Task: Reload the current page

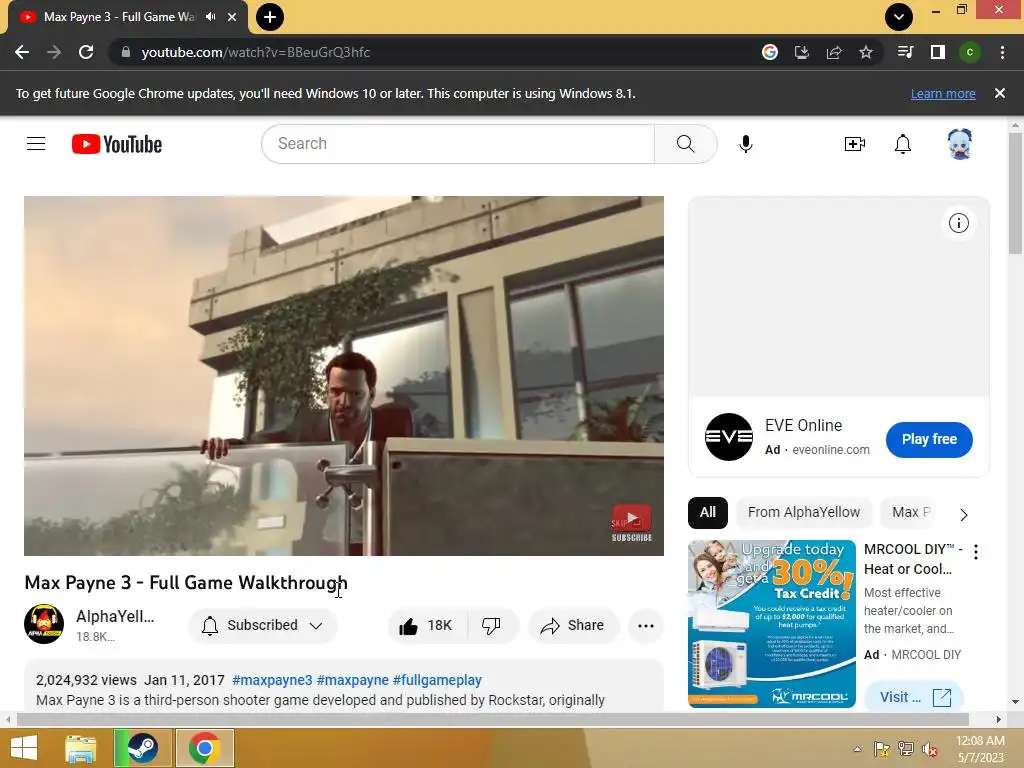Action: point(86,52)
